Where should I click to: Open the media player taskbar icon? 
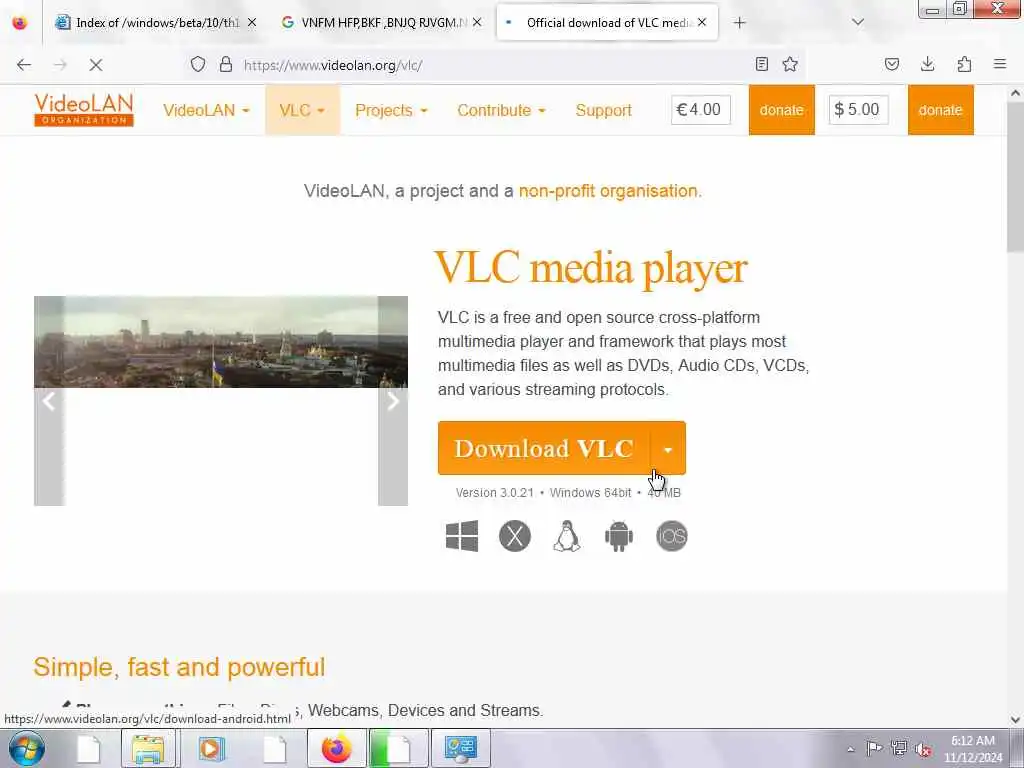(210, 748)
